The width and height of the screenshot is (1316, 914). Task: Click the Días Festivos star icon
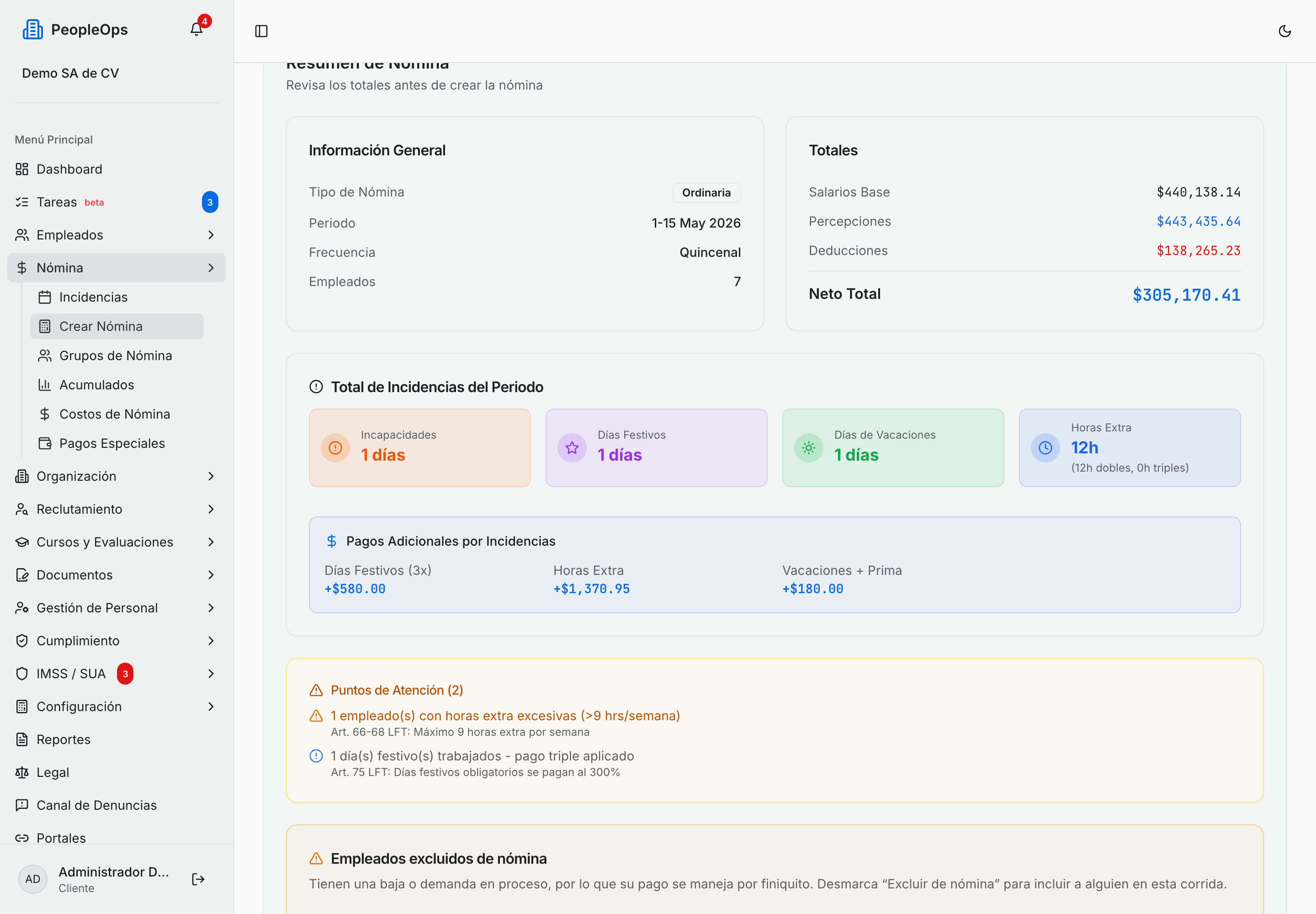[572, 448]
